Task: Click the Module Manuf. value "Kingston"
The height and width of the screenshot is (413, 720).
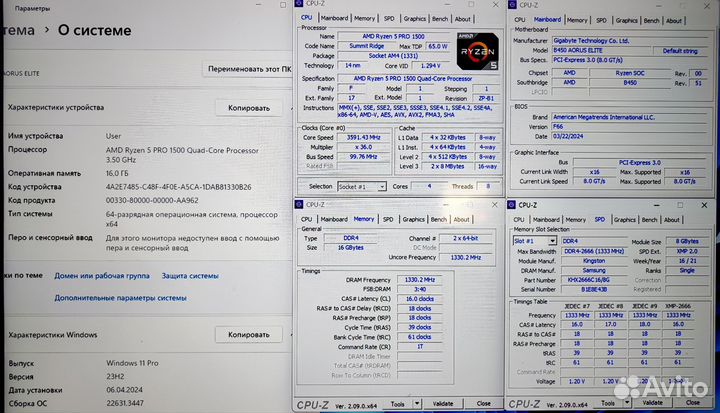Action: tap(594, 260)
